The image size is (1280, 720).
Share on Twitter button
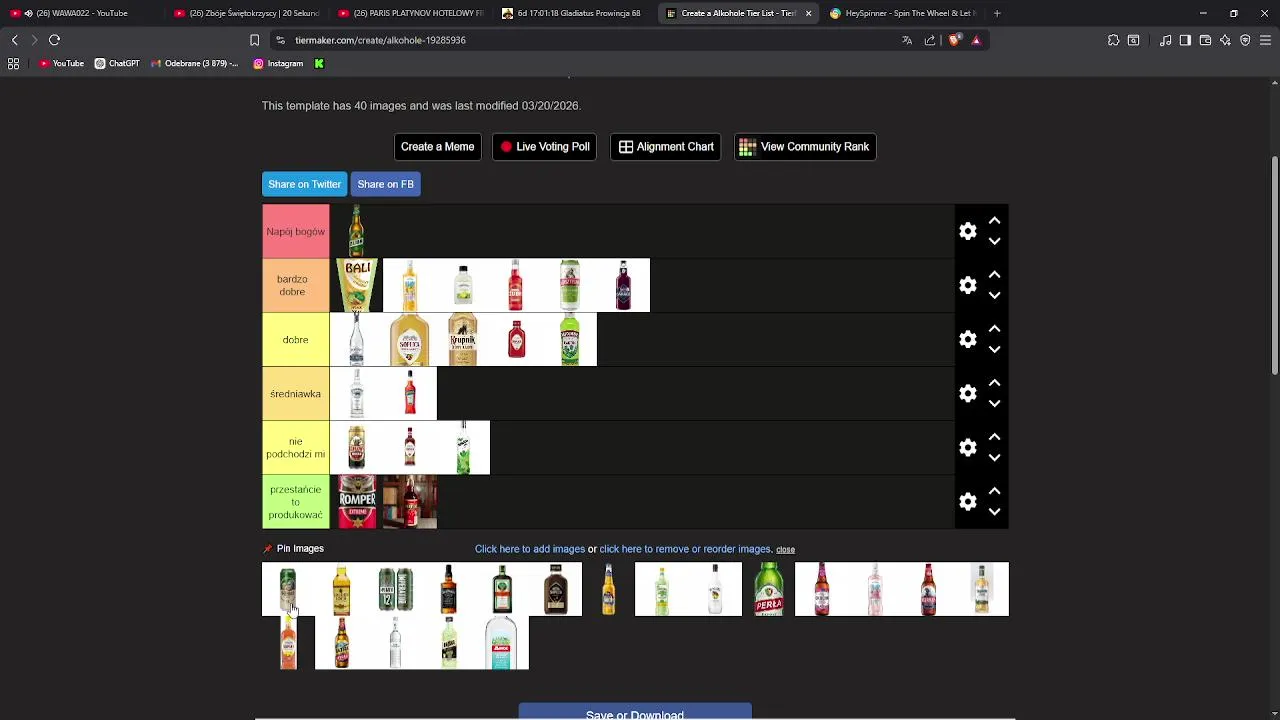(x=304, y=184)
